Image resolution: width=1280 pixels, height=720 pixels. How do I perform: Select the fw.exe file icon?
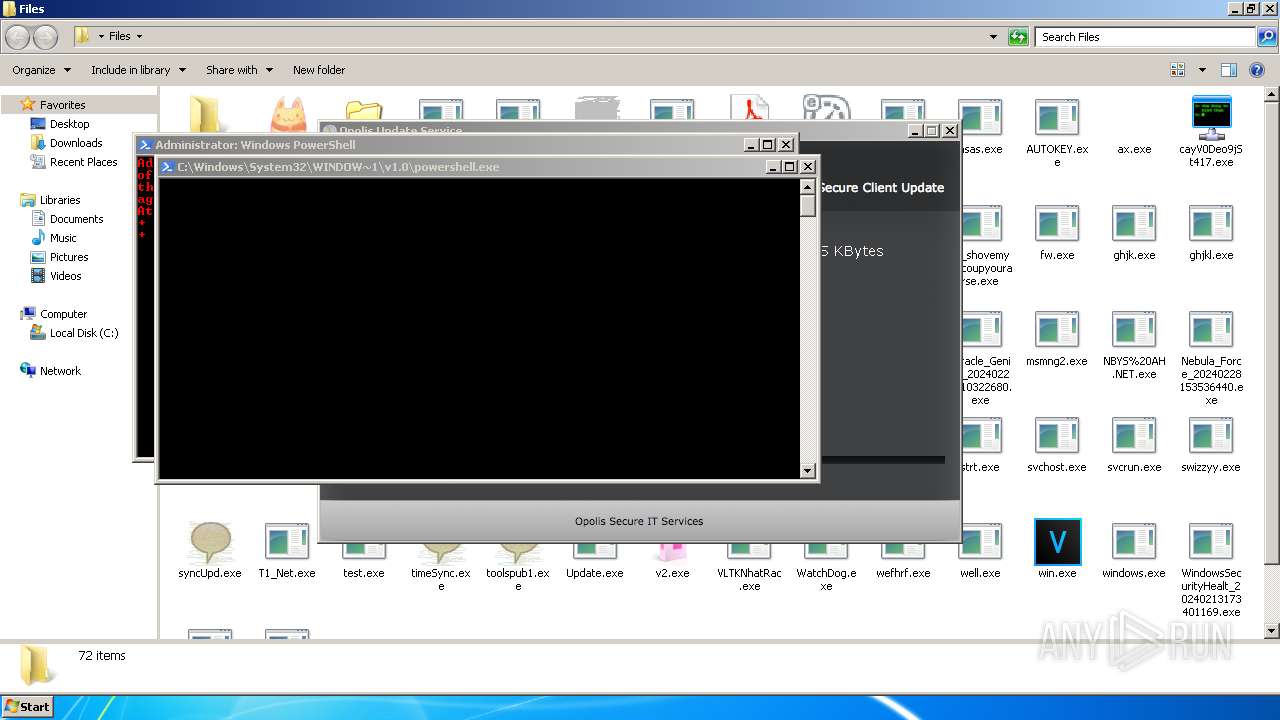tap(1057, 224)
